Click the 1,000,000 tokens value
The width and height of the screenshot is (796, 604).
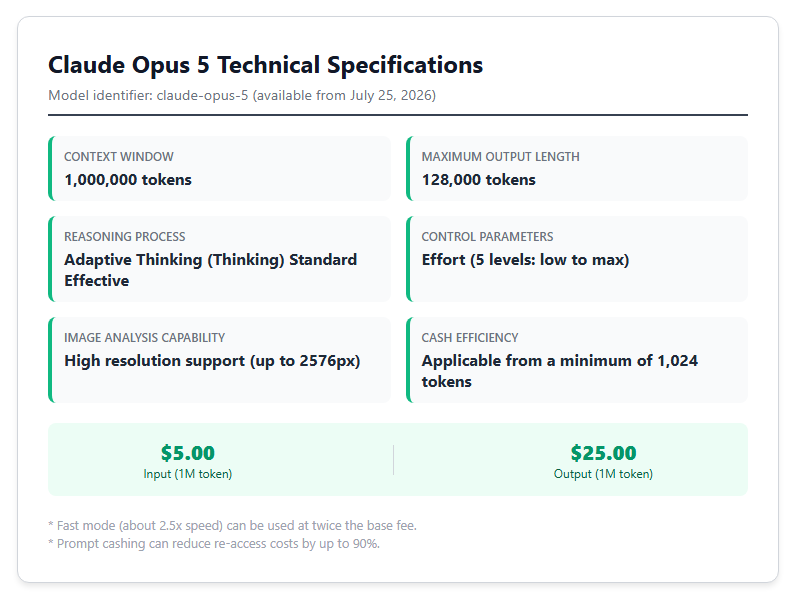click(x=128, y=180)
